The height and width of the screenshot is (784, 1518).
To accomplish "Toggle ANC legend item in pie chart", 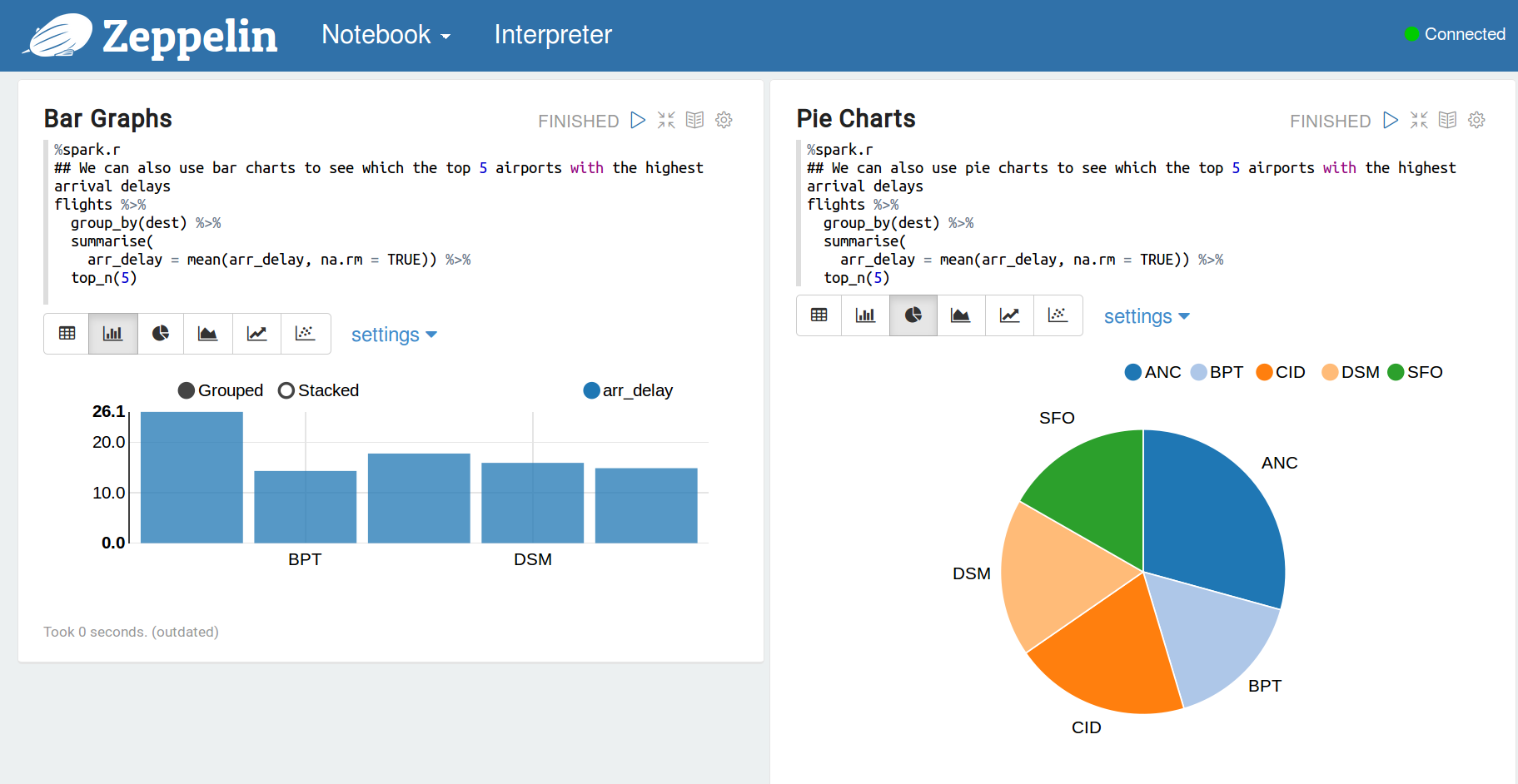I will tap(1152, 372).
